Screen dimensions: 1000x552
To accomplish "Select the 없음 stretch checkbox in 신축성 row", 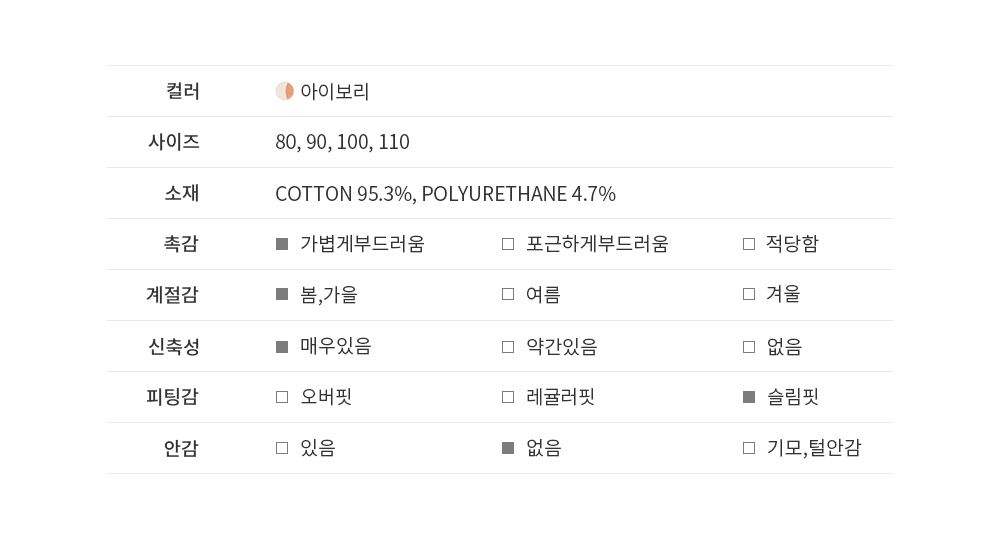I will (x=749, y=347).
